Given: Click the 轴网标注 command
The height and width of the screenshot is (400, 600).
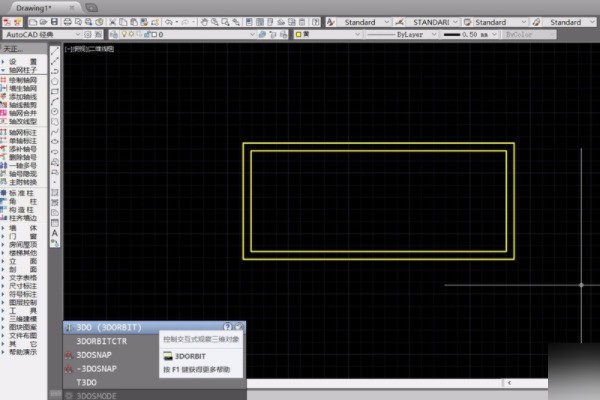Looking at the screenshot, I should click(23, 132).
